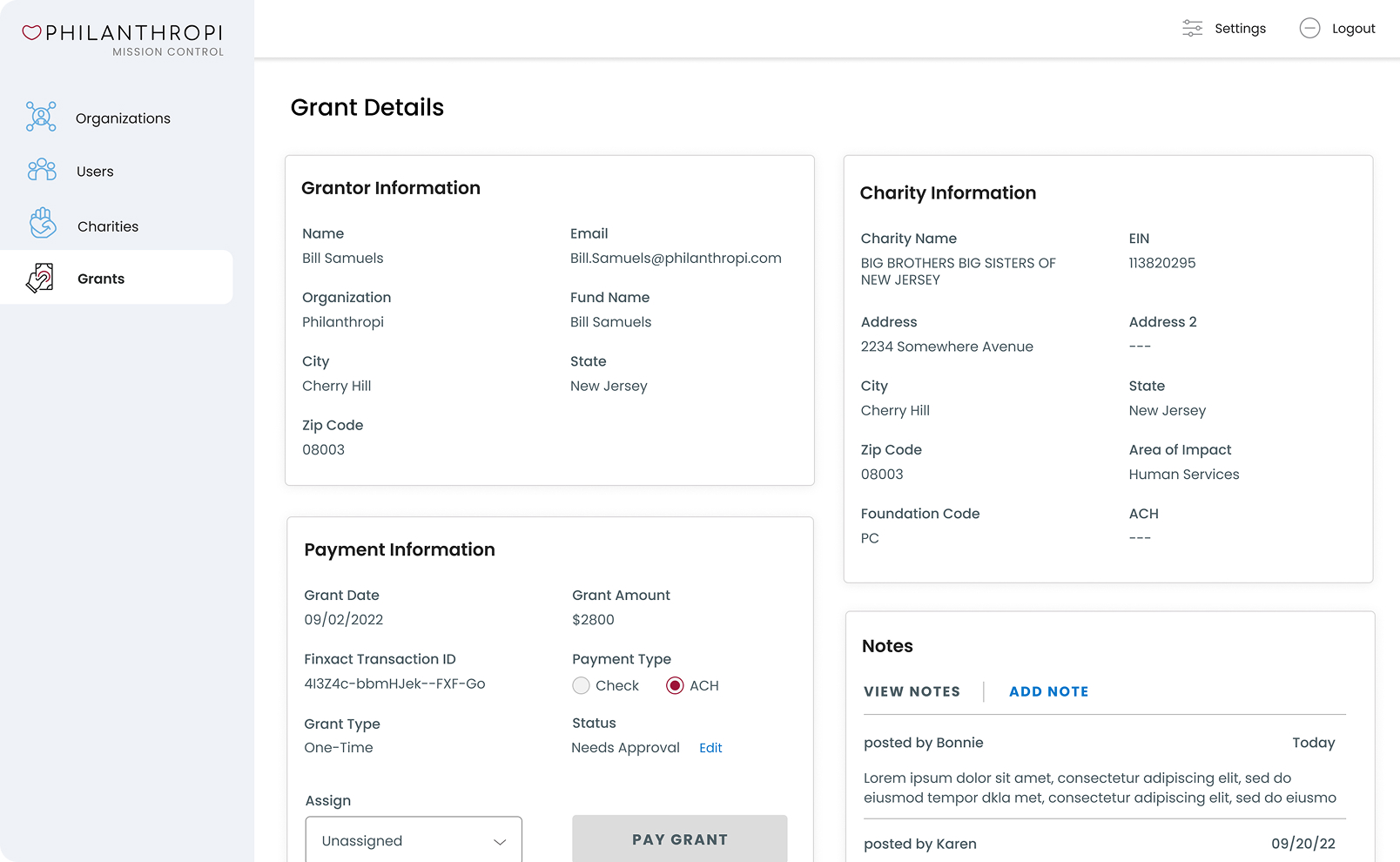1400x862 pixels.
Task: Click the Settings sliders icon
Action: [1192, 28]
